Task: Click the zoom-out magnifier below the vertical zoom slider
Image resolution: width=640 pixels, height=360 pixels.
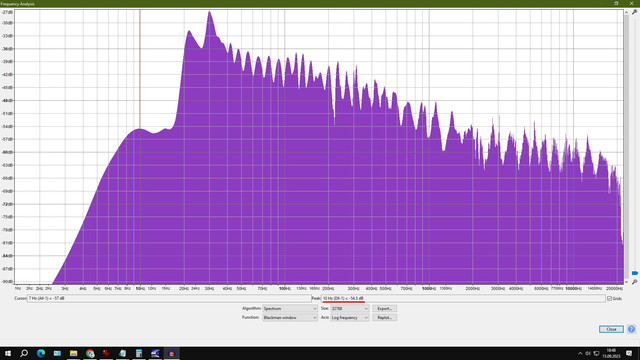Action: 635,282
